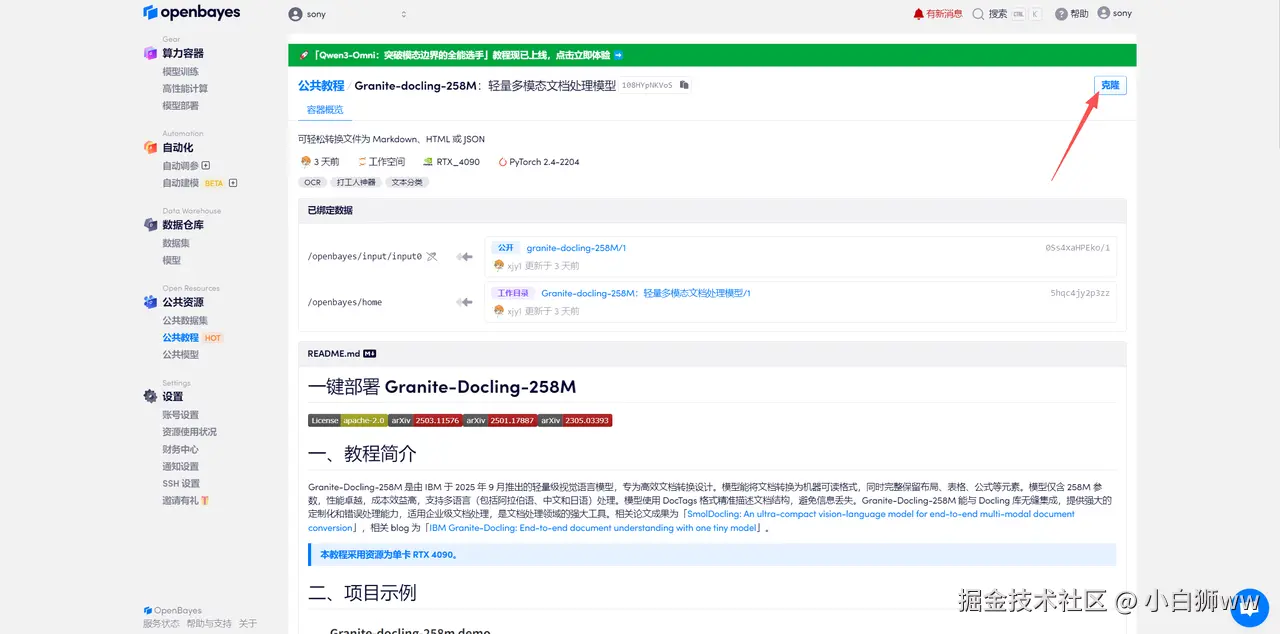Select 模型部署 in the sidebar
1280x634 pixels.
pyautogui.click(x=180, y=105)
